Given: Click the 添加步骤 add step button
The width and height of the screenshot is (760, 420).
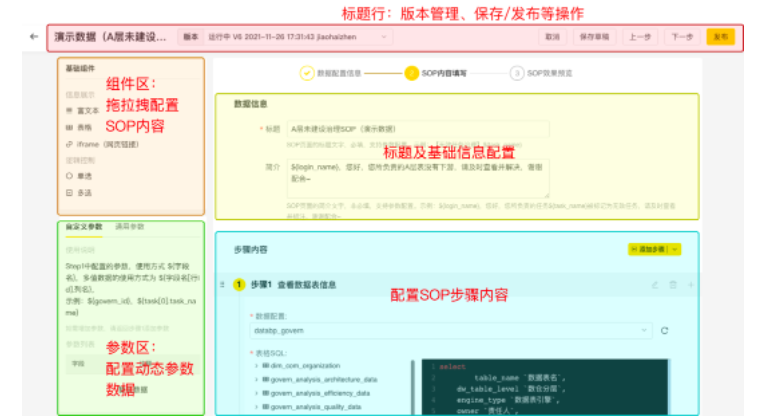Looking at the screenshot, I should [648, 249].
